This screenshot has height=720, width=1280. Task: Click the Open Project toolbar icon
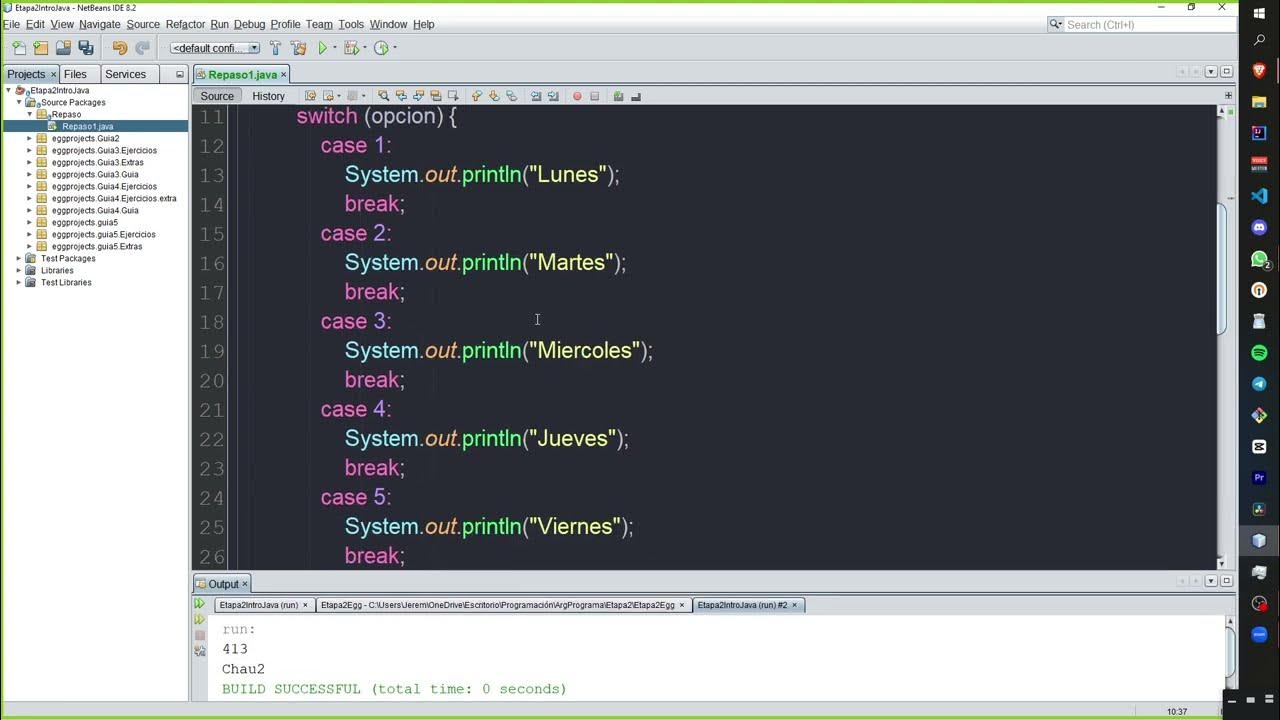(x=63, y=48)
